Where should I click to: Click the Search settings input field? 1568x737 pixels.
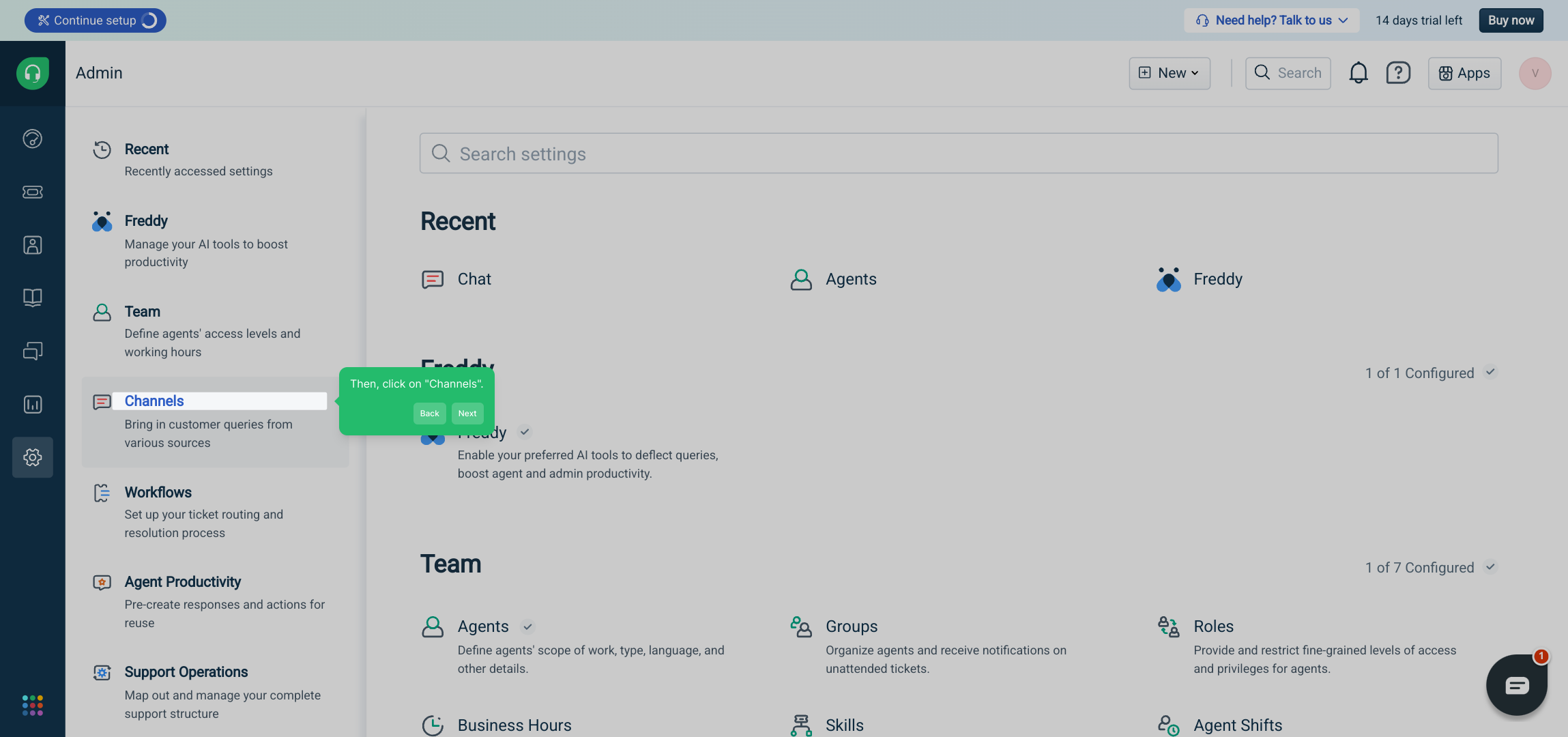(x=958, y=154)
